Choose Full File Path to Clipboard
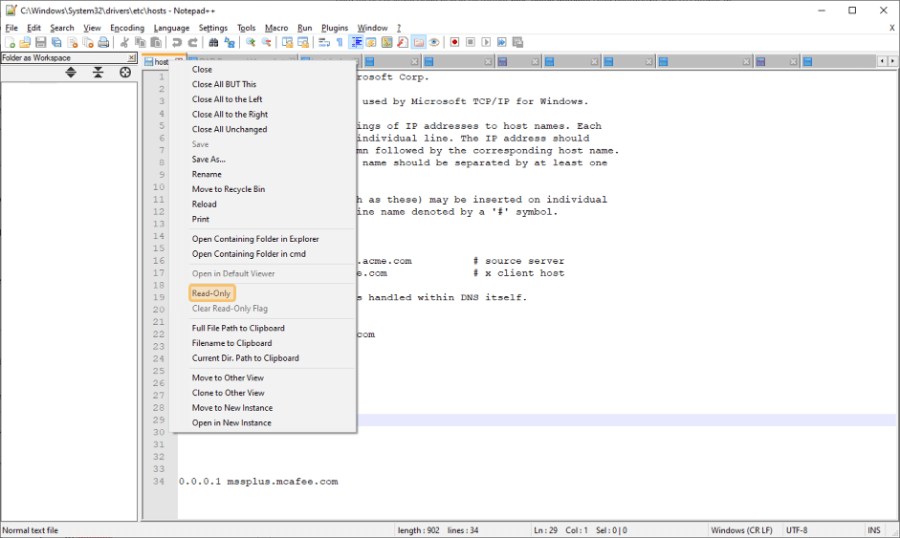This screenshot has width=900, height=538. (x=238, y=328)
